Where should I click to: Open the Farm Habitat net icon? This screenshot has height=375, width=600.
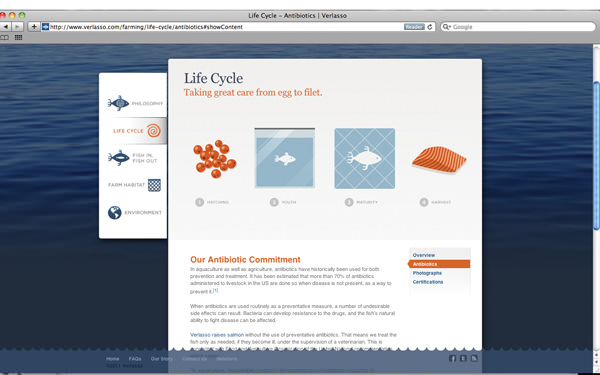[x=154, y=185]
